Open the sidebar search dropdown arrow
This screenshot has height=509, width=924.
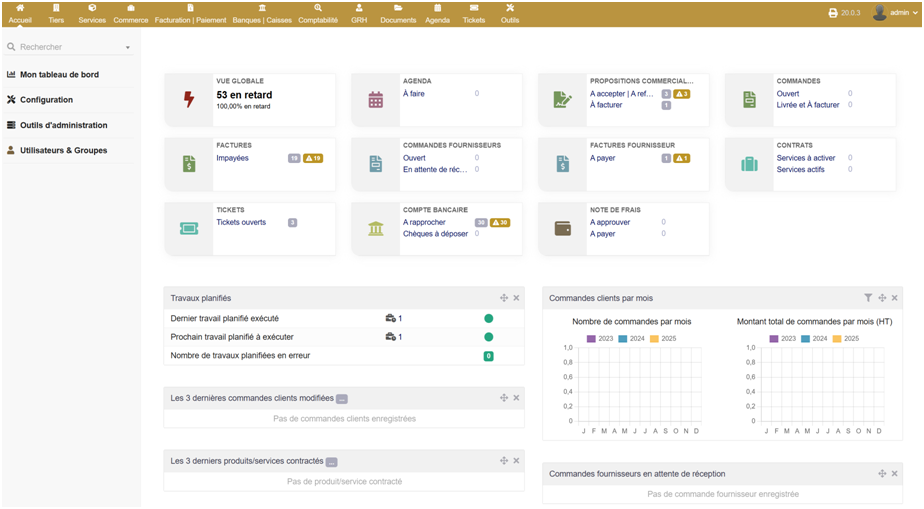click(x=128, y=47)
